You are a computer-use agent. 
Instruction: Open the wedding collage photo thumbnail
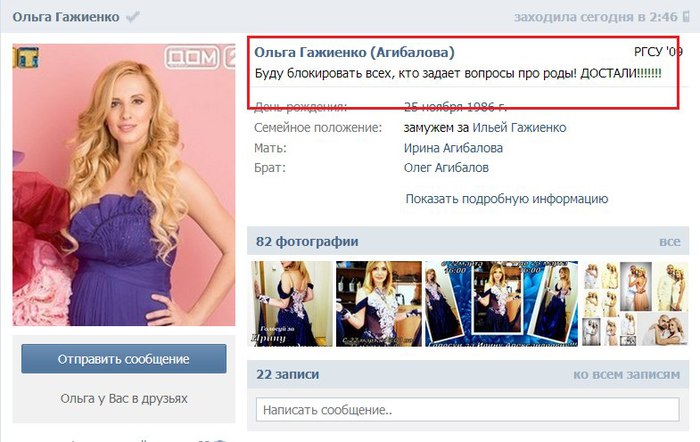(635, 304)
